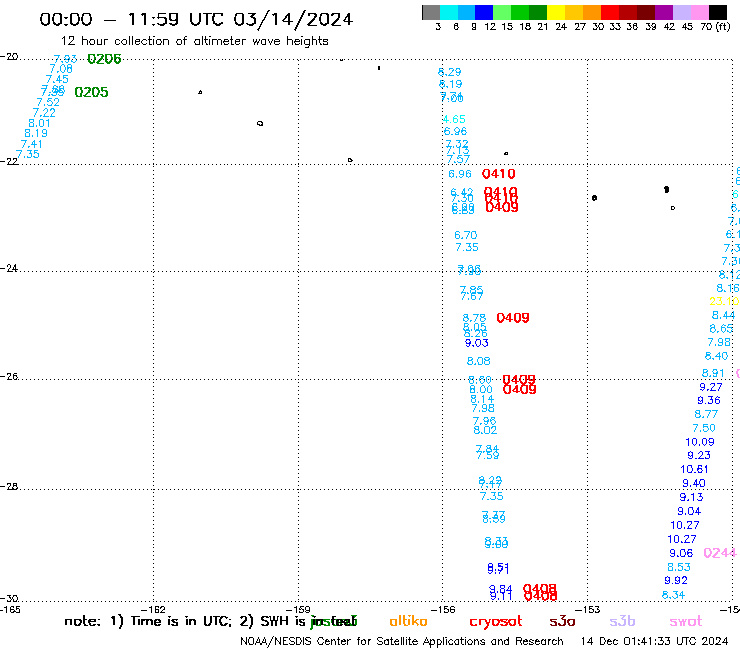This screenshot has width=740, height=650.
Task: Click the dark red 's3a' satellite legend label
Action: [562, 621]
